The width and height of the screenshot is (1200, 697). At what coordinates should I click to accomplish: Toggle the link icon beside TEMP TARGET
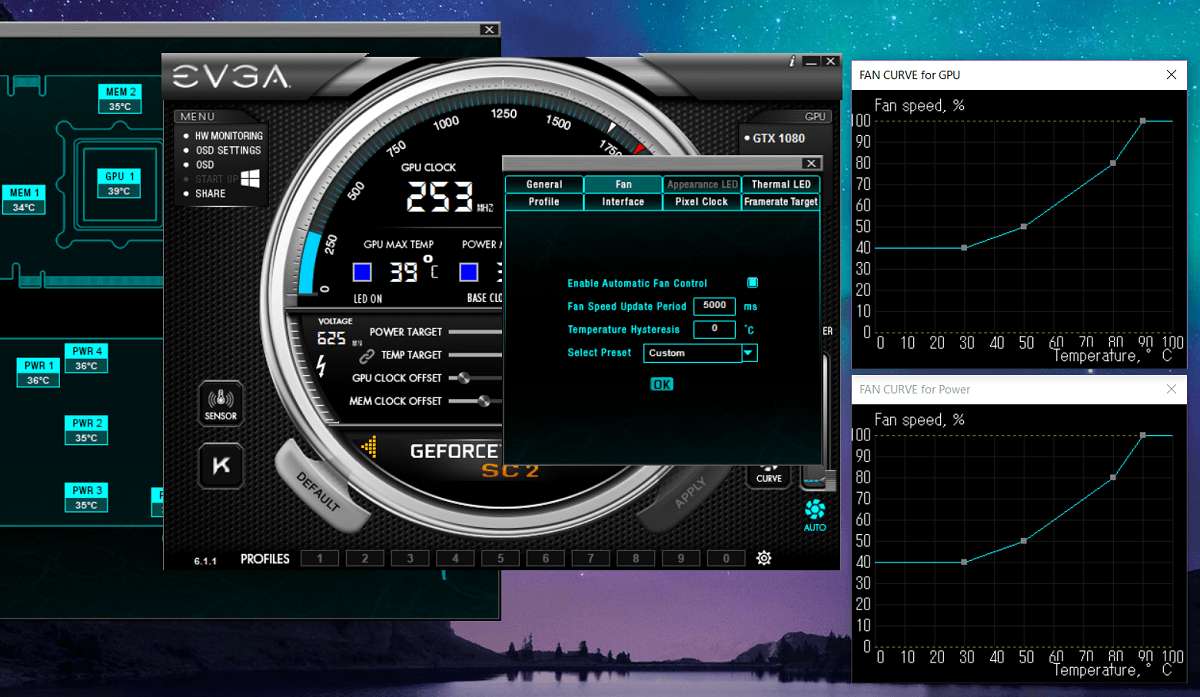(x=366, y=355)
